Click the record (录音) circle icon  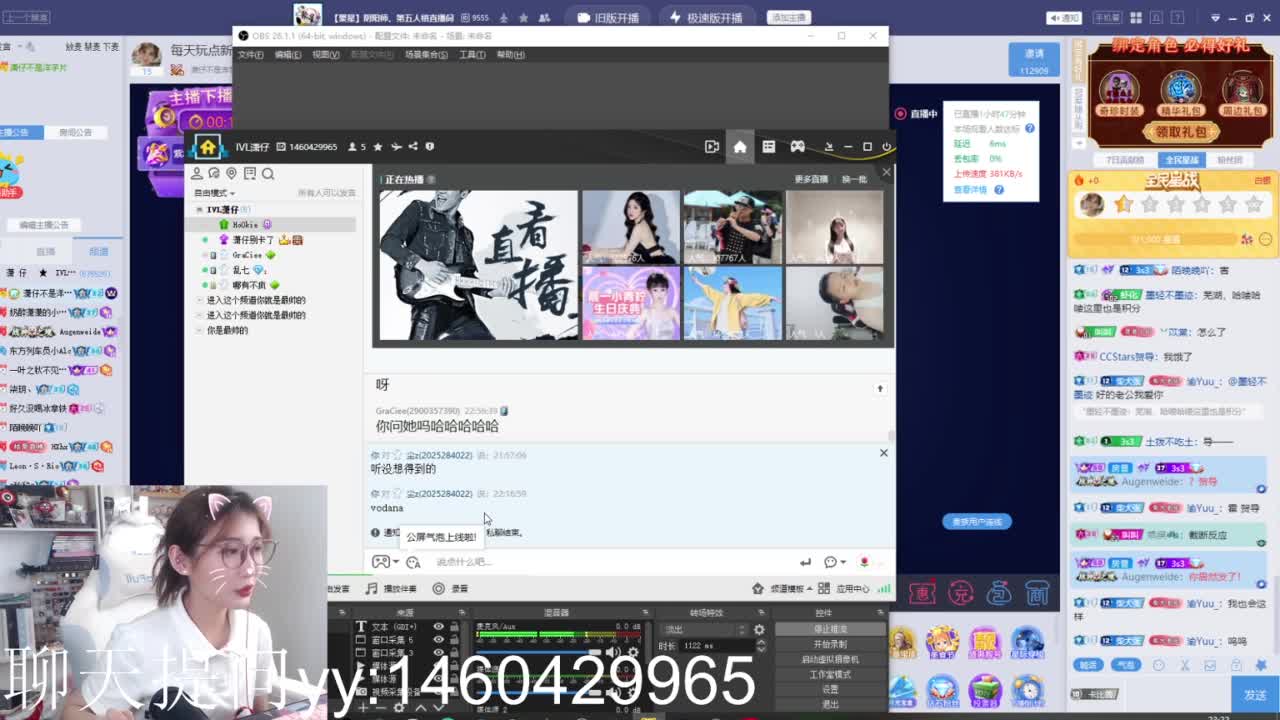pos(438,588)
